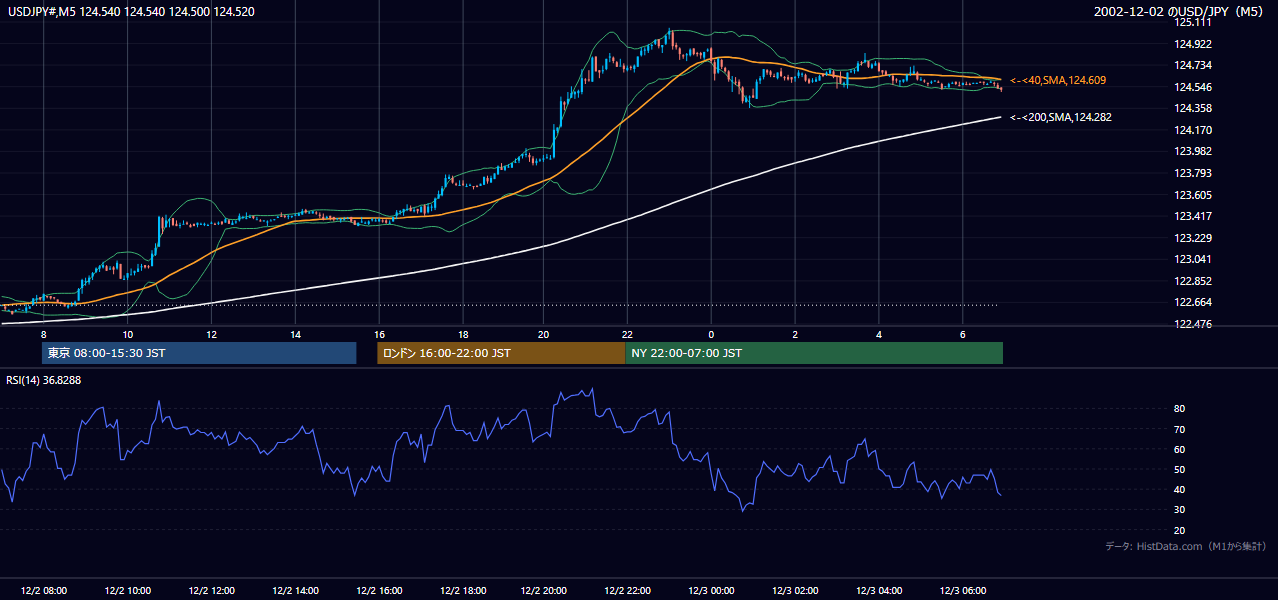
Task: Click price axis value 125.111
Action: (1192, 22)
